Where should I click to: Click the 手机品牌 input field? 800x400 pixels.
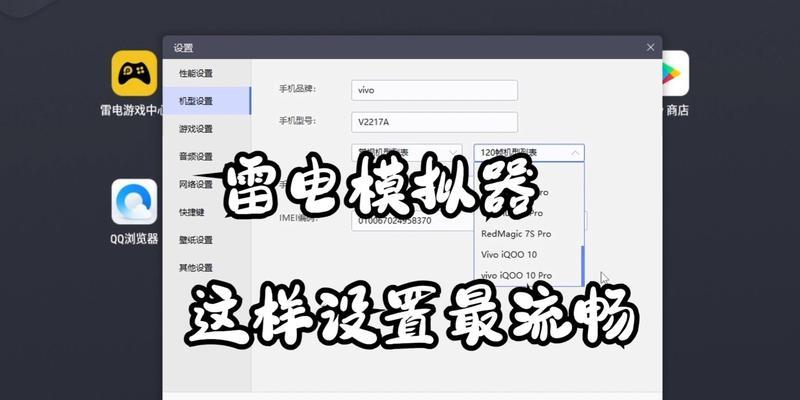pos(434,90)
